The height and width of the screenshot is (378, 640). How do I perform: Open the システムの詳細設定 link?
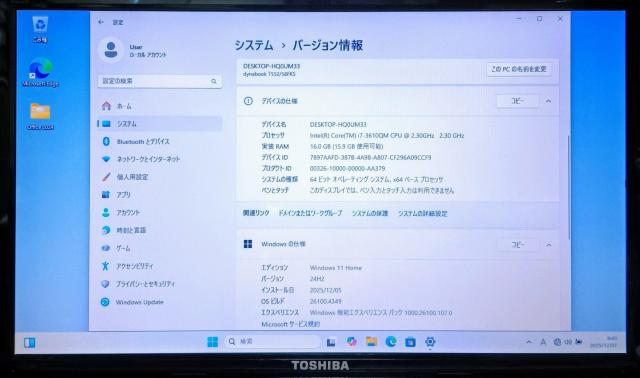point(422,213)
